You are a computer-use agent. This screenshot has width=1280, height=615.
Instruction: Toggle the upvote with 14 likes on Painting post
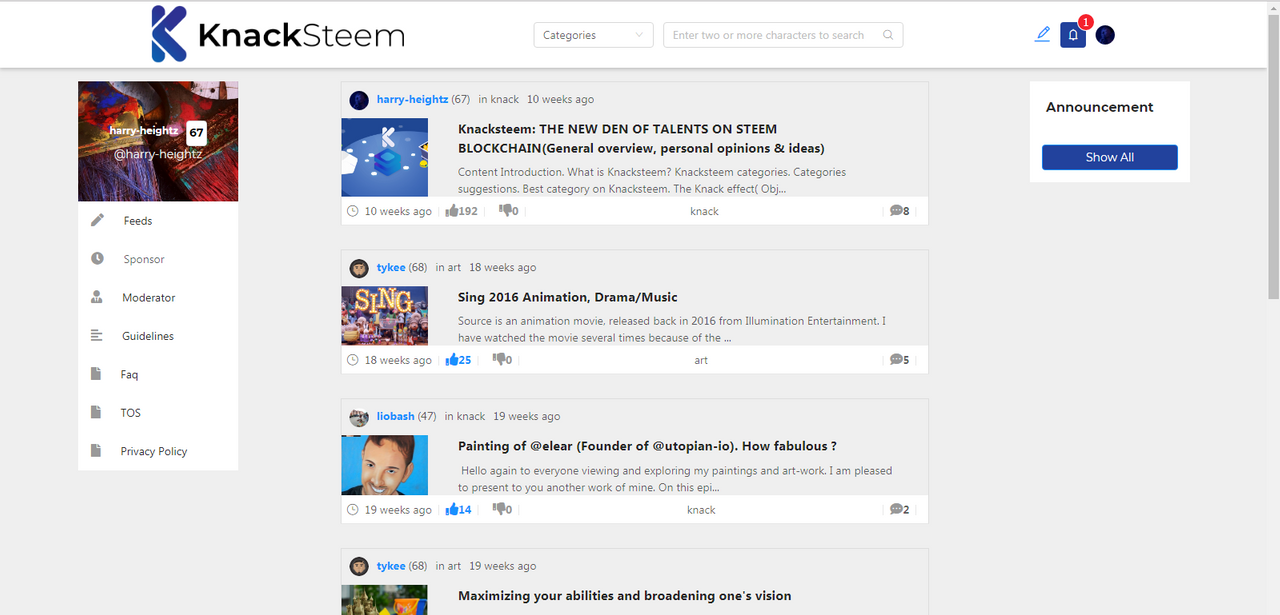(452, 509)
